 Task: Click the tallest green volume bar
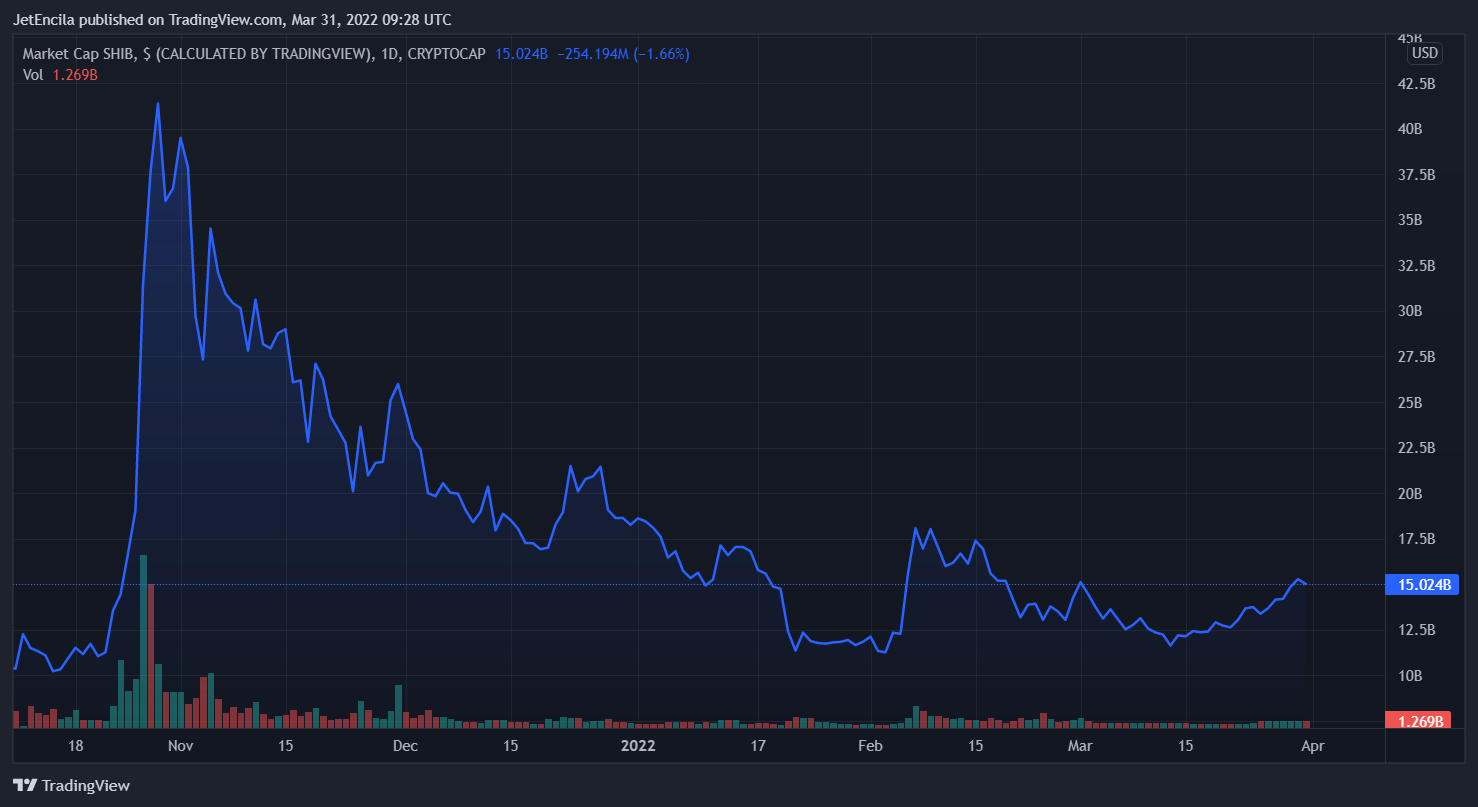[143, 640]
